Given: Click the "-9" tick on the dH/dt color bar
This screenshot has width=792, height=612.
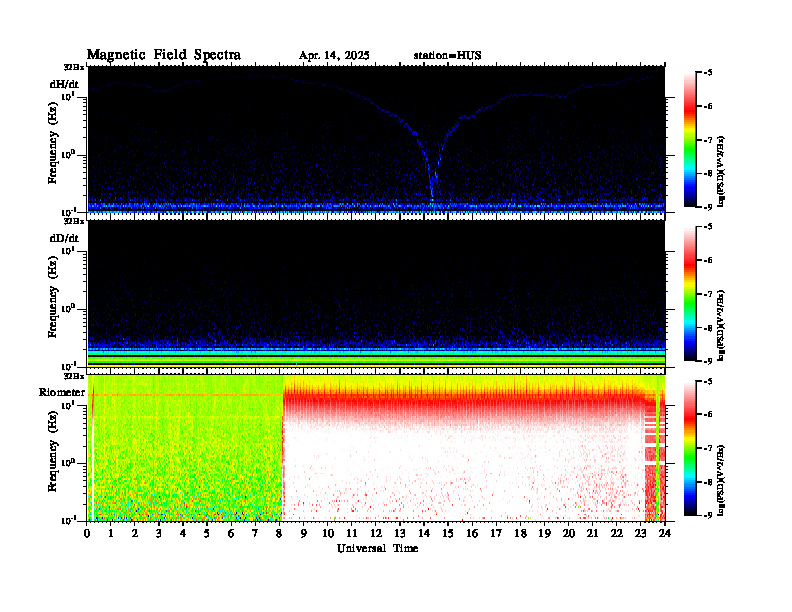Looking at the screenshot, I should tap(708, 207).
